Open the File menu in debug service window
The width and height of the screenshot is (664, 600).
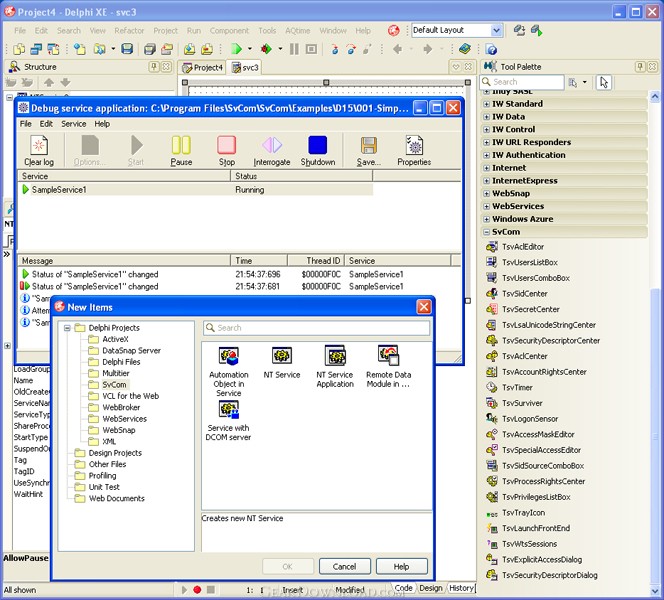pyautogui.click(x=25, y=124)
